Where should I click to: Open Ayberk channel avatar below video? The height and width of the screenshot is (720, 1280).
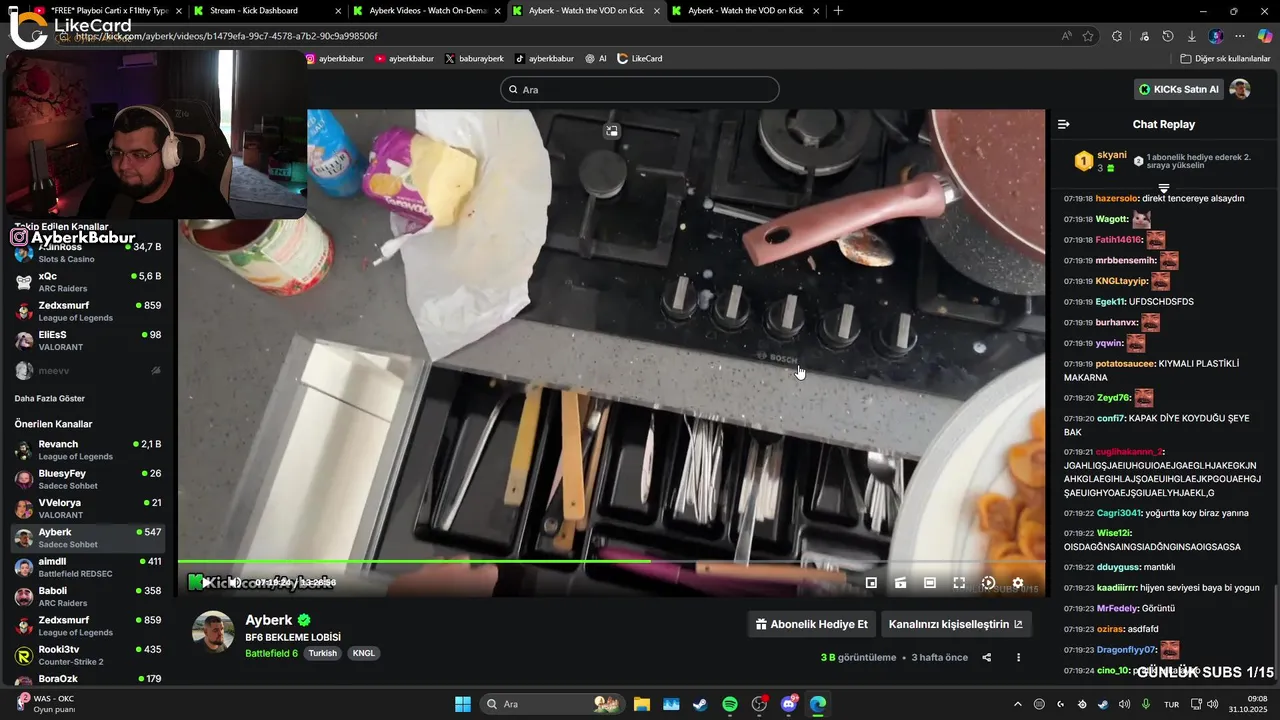[213, 632]
